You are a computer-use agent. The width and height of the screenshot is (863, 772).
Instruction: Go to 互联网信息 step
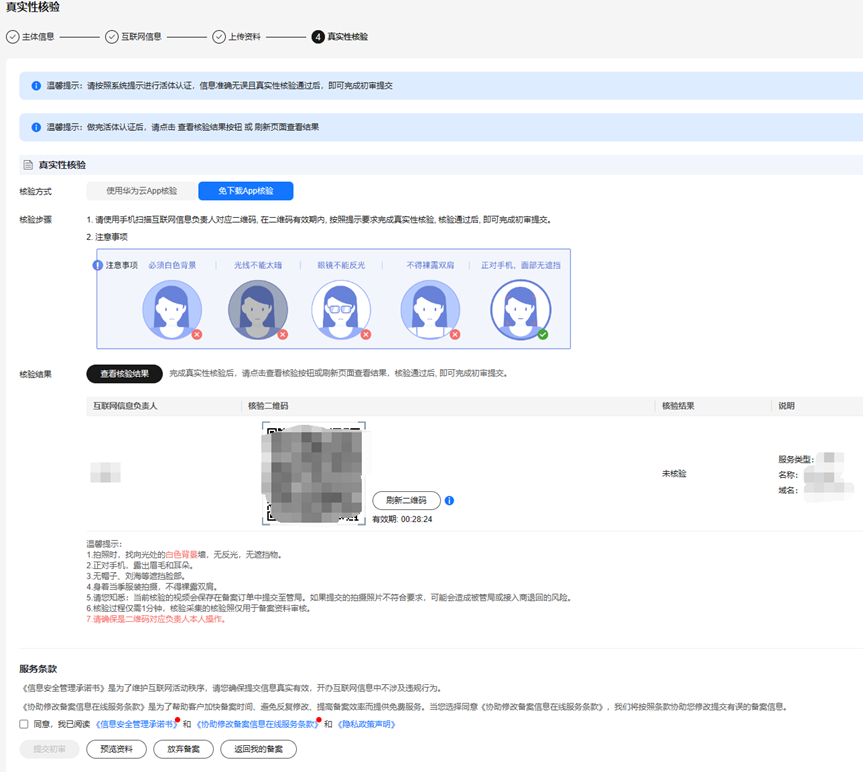pyautogui.click(x=141, y=37)
